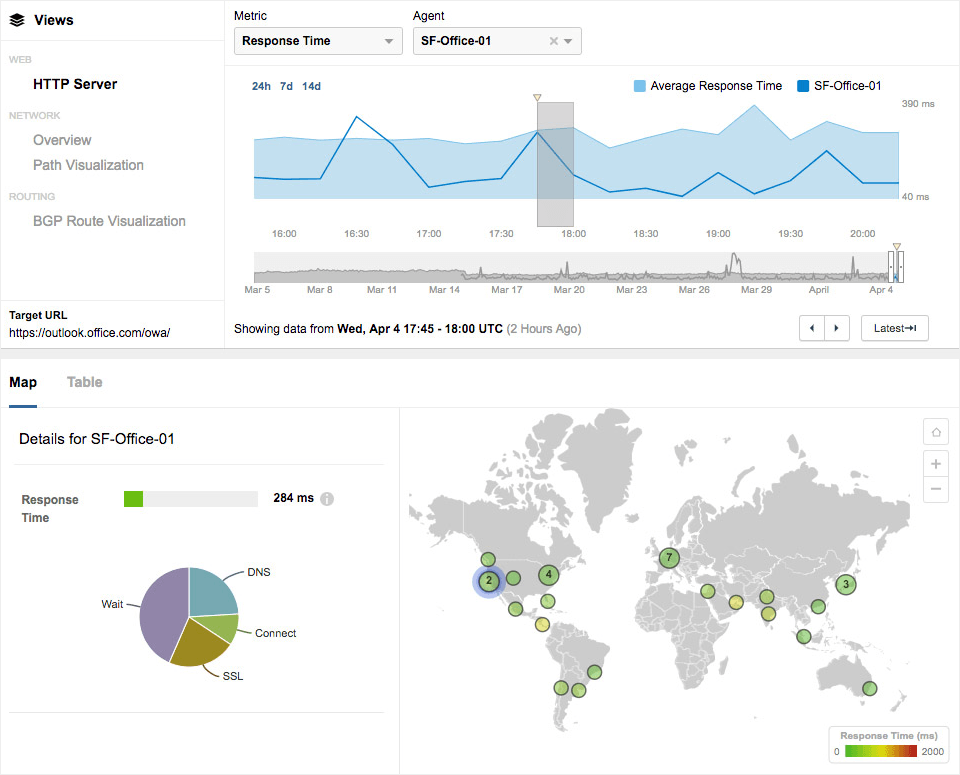
Task: Click the map home reset icon
Action: [x=936, y=433]
